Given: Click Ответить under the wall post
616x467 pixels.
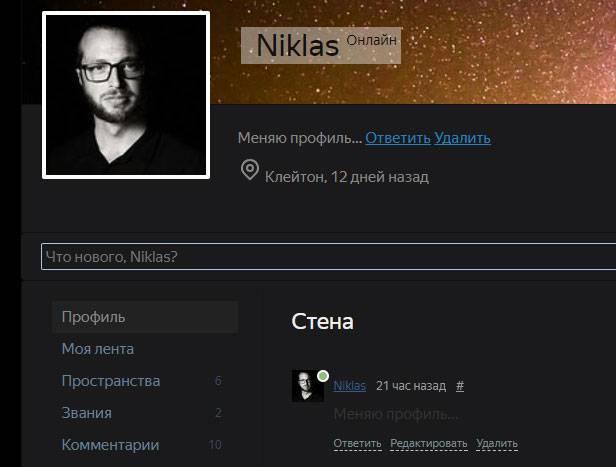Looking at the screenshot, I should point(358,443).
